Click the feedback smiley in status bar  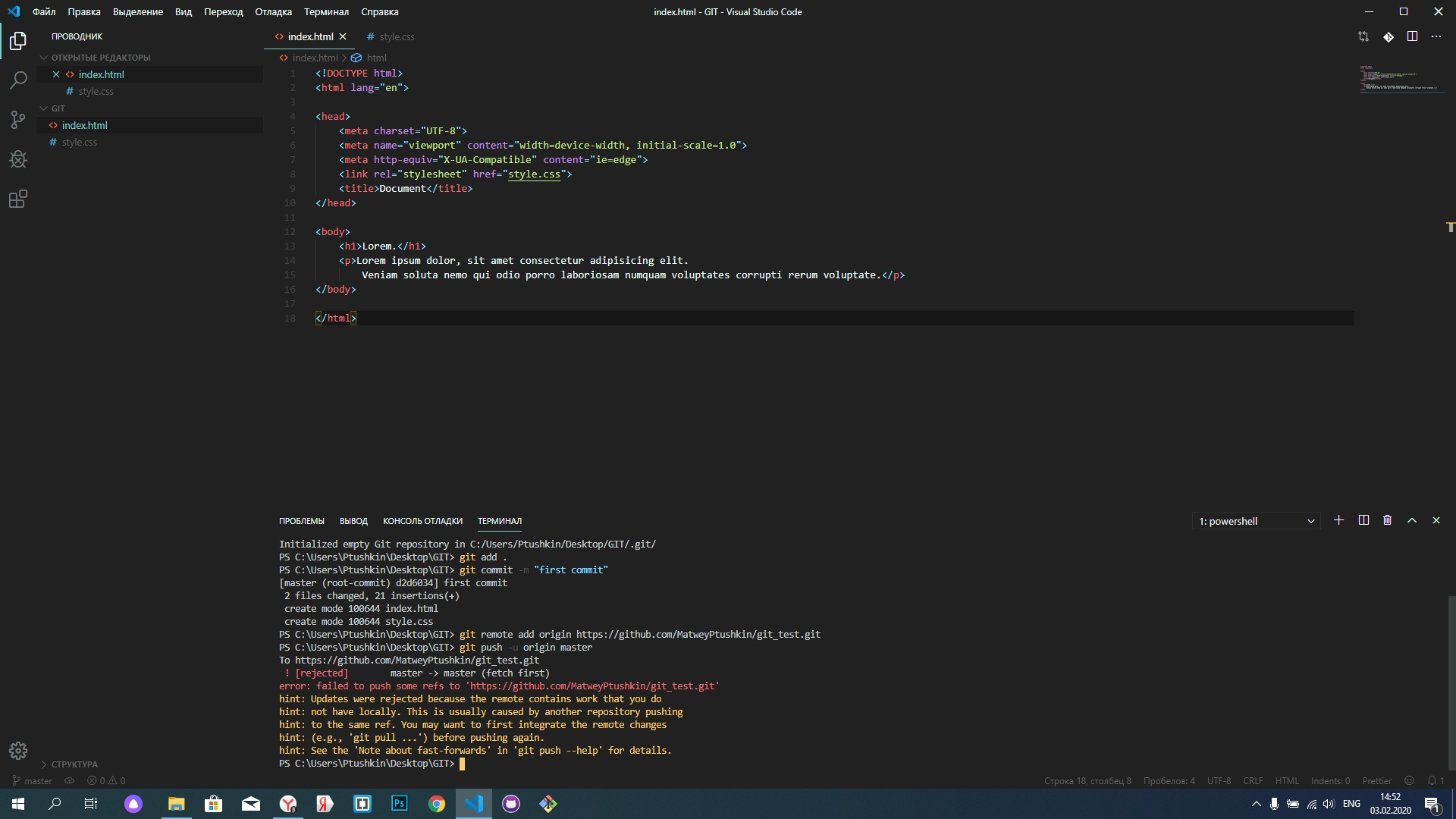pos(1410,780)
